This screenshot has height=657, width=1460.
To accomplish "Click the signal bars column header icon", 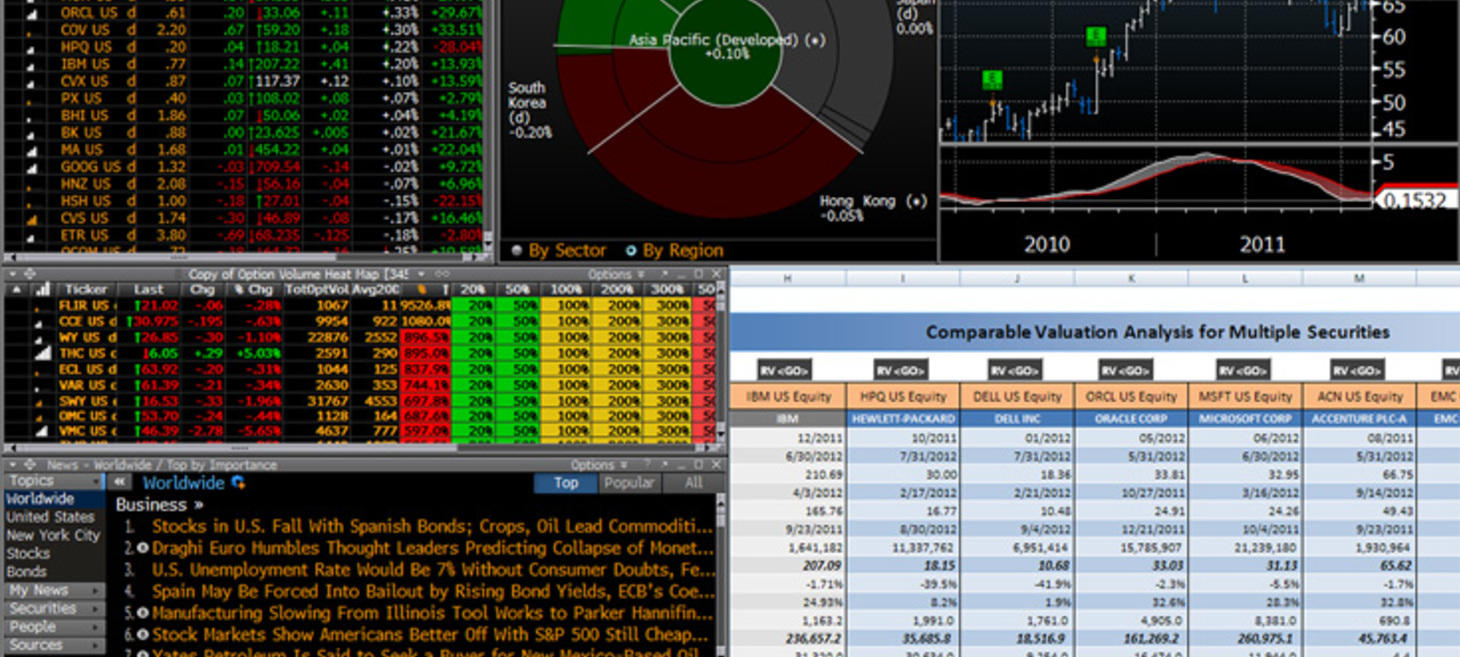I will pos(42,289).
